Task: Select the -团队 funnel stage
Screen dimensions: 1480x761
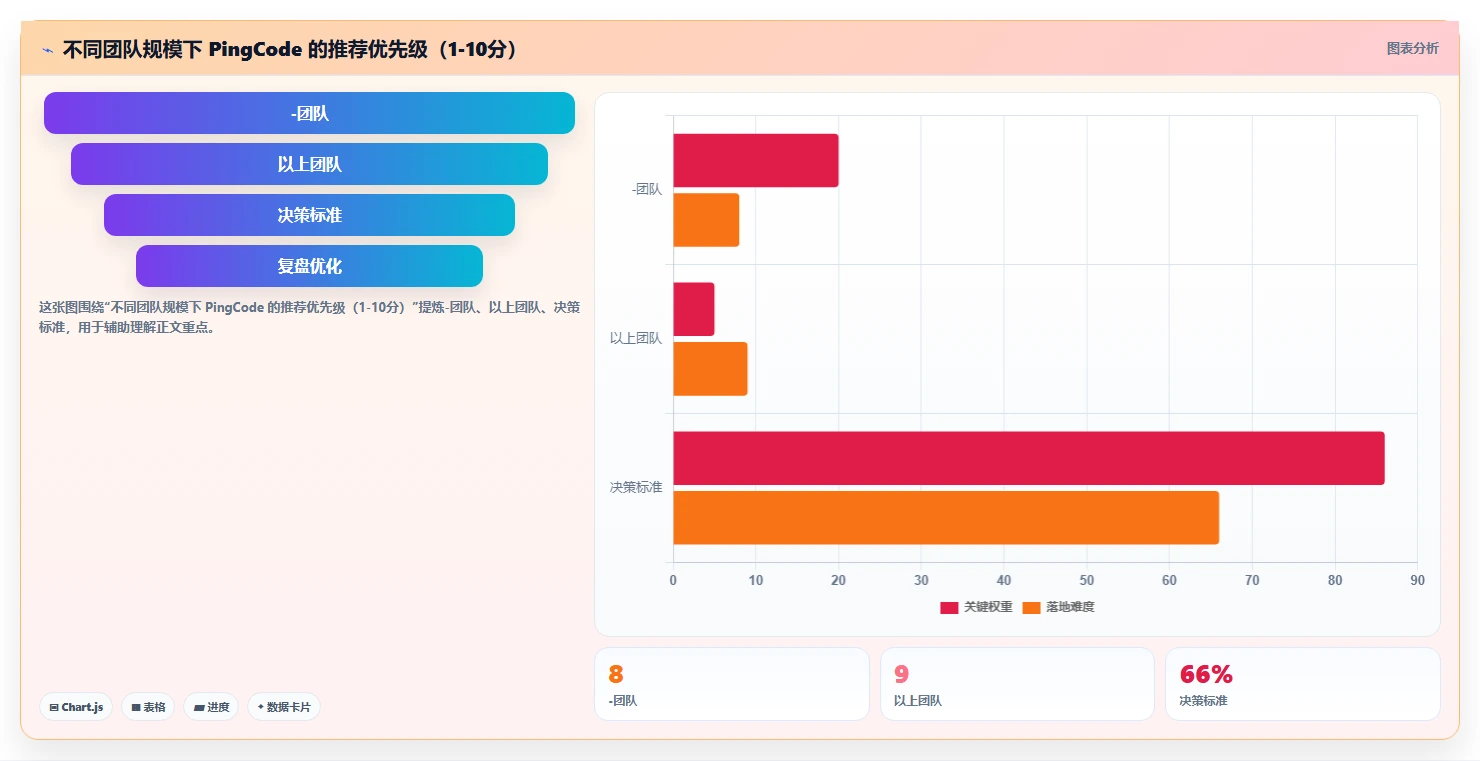Action: point(309,113)
